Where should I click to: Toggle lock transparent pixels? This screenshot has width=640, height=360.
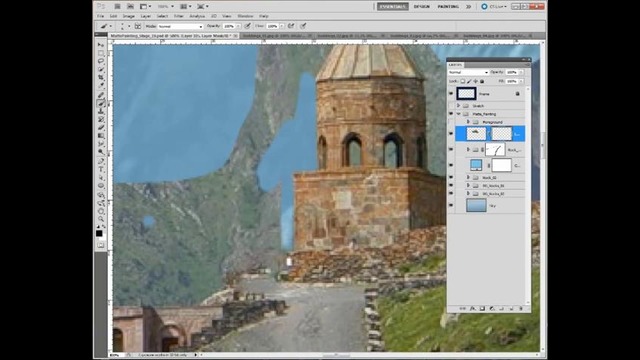(x=462, y=81)
